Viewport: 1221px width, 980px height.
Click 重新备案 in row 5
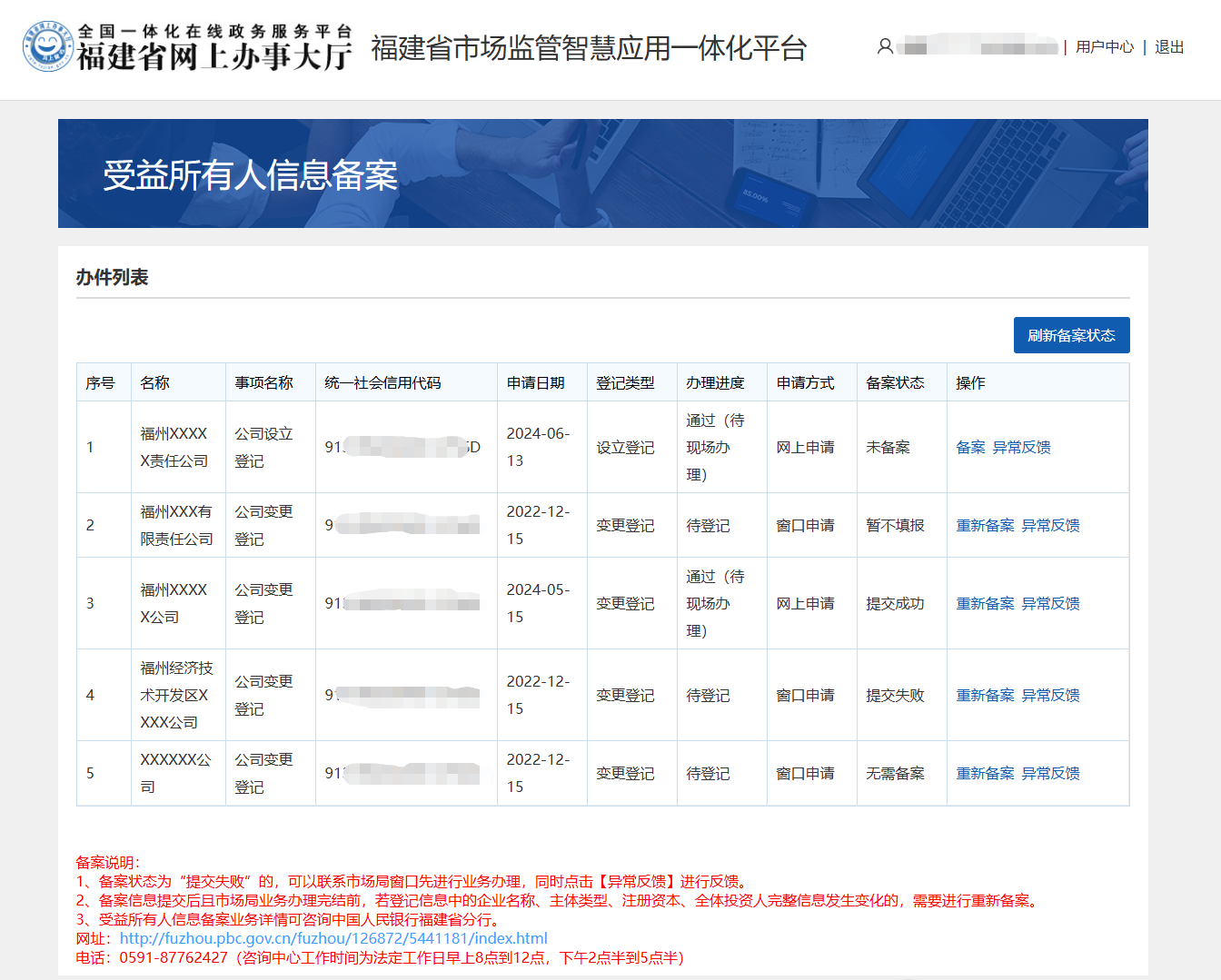coord(985,773)
